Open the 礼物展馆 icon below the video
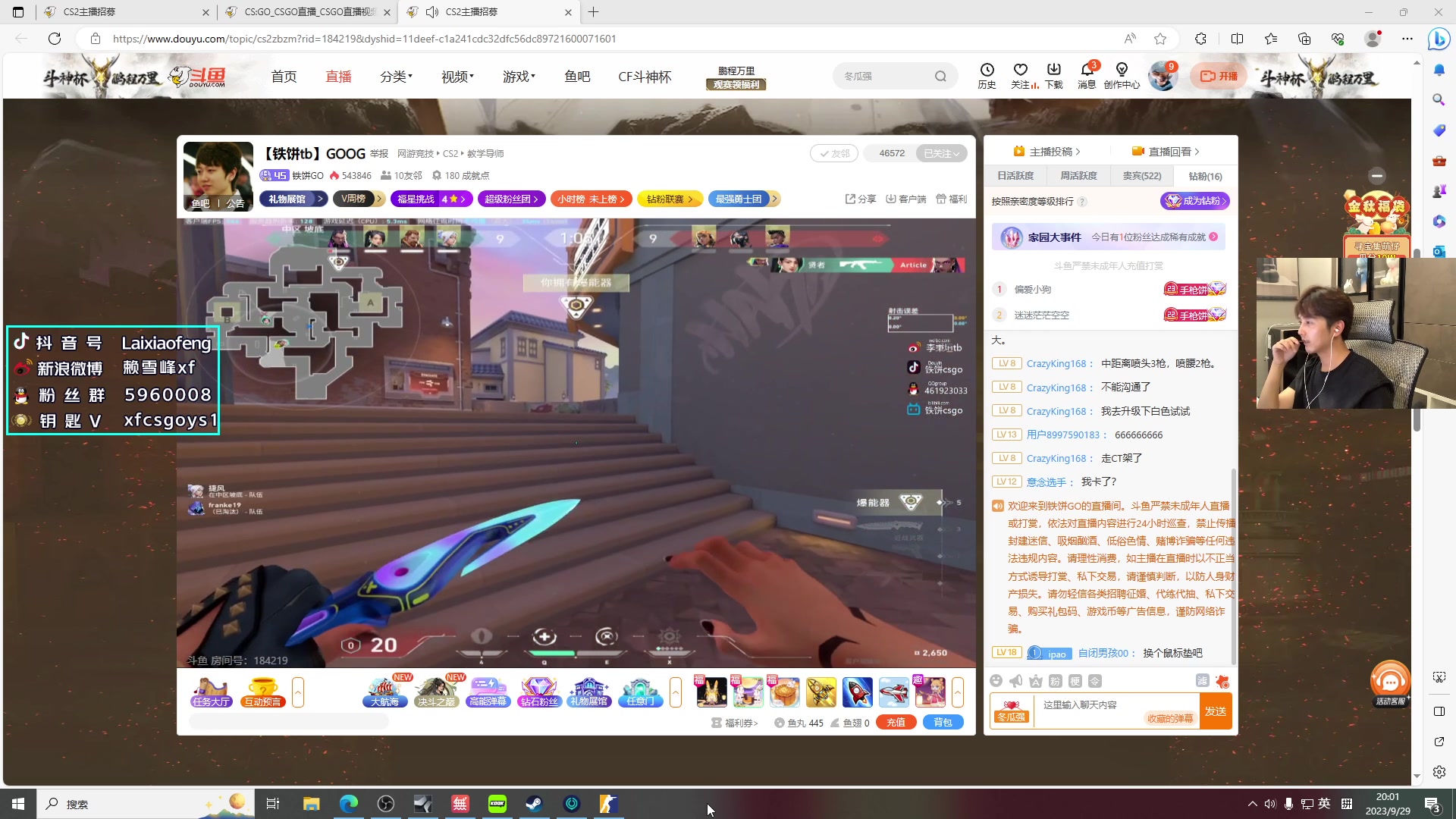Screen dimensions: 1456x819 pos(589,692)
